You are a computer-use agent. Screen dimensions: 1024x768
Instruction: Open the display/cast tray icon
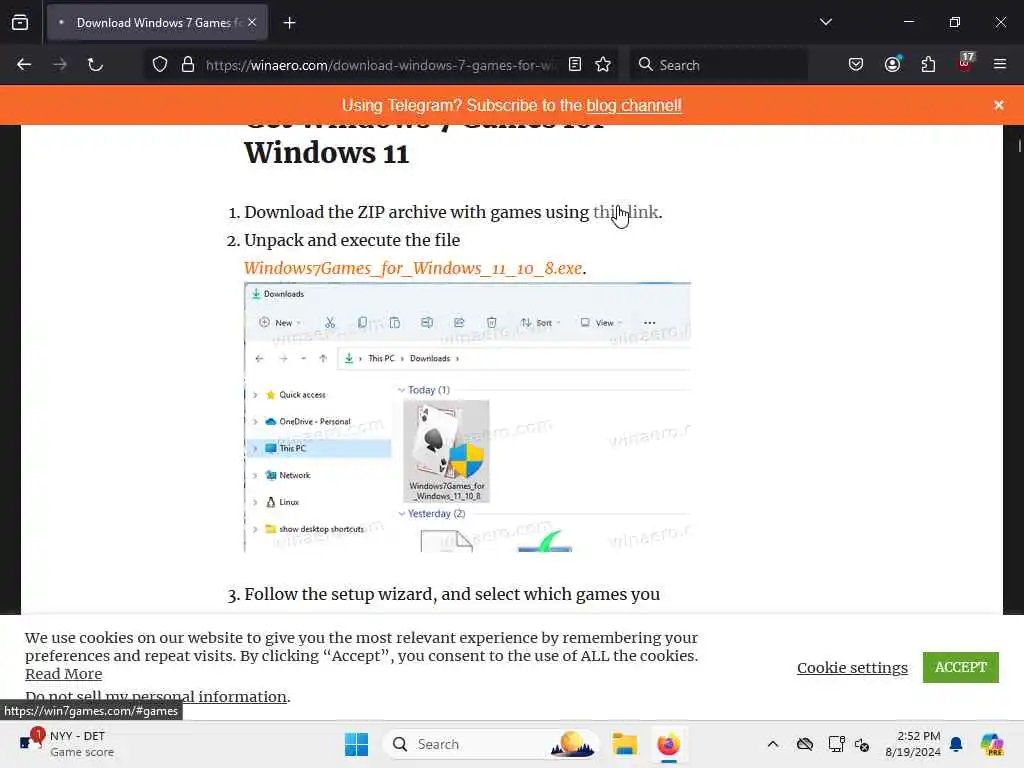[x=836, y=744]
